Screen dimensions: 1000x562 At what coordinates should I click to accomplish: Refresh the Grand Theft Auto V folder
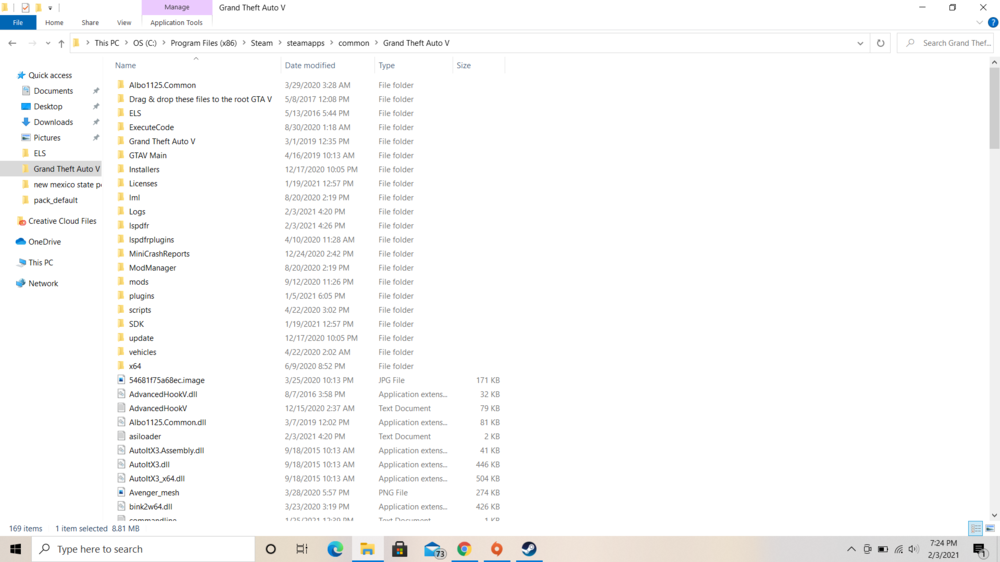coord(880,43)
